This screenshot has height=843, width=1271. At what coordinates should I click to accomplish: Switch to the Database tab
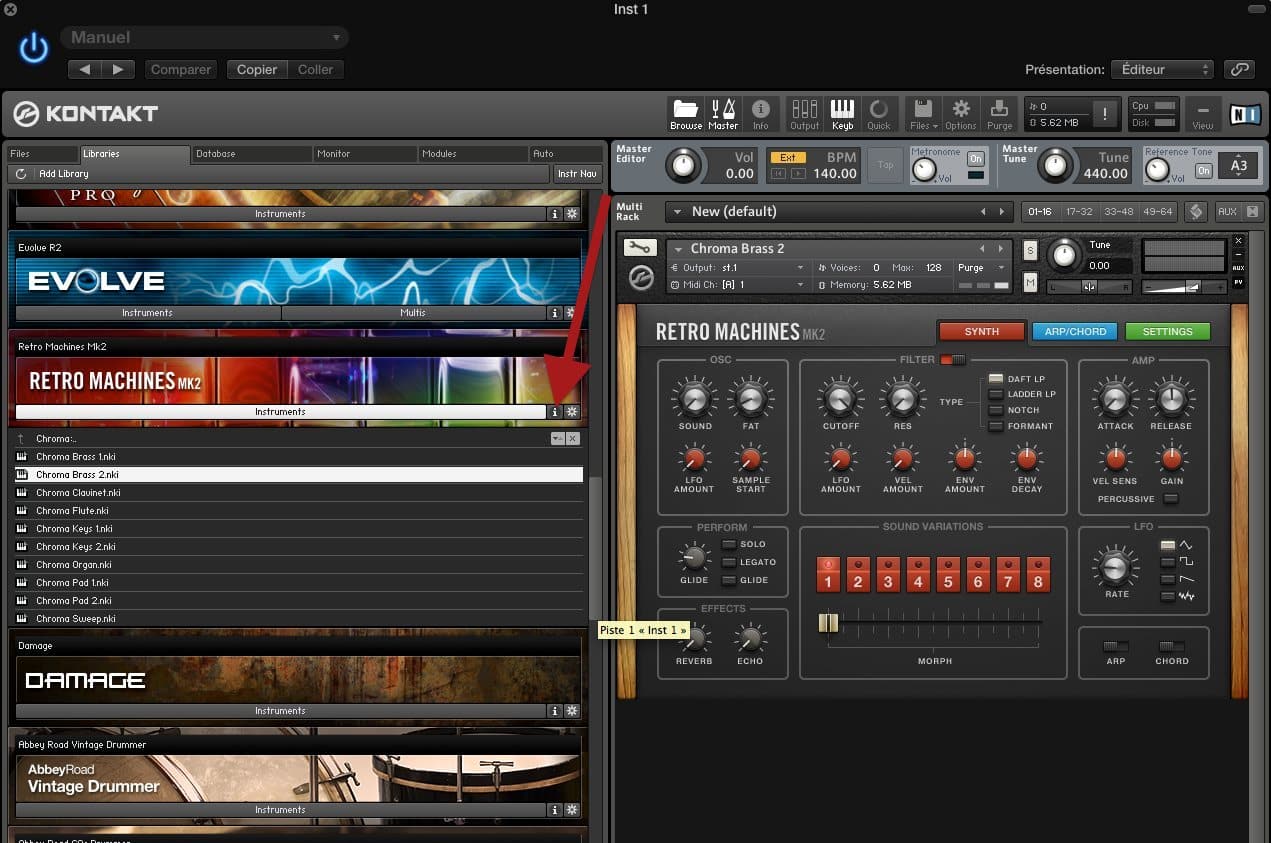[x=251, y=154]
